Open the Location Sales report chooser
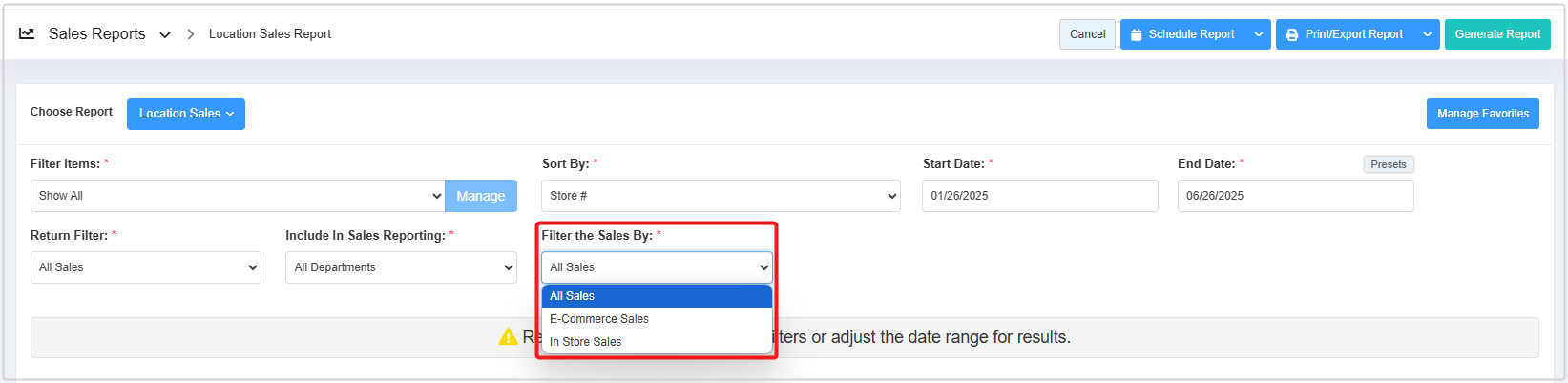 click(x=186, y=114)
